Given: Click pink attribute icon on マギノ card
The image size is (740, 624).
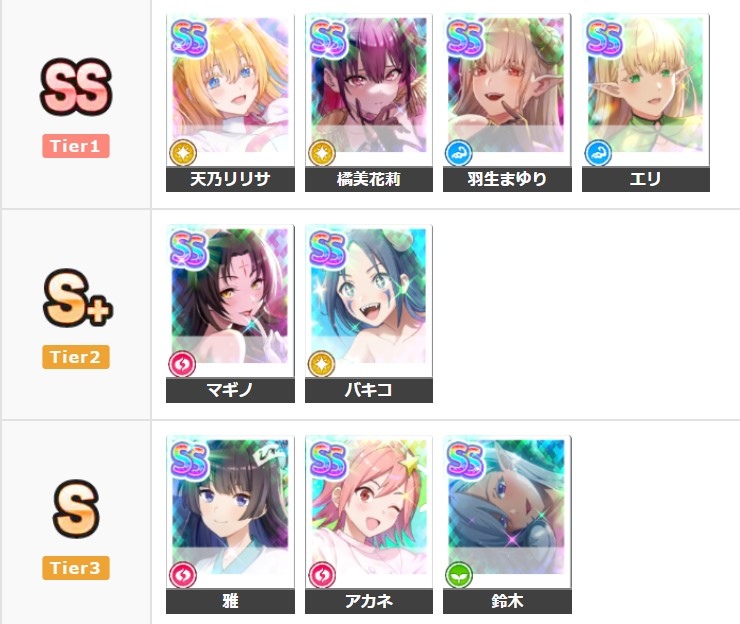Looking at the screenshot, I should point(183,364).
